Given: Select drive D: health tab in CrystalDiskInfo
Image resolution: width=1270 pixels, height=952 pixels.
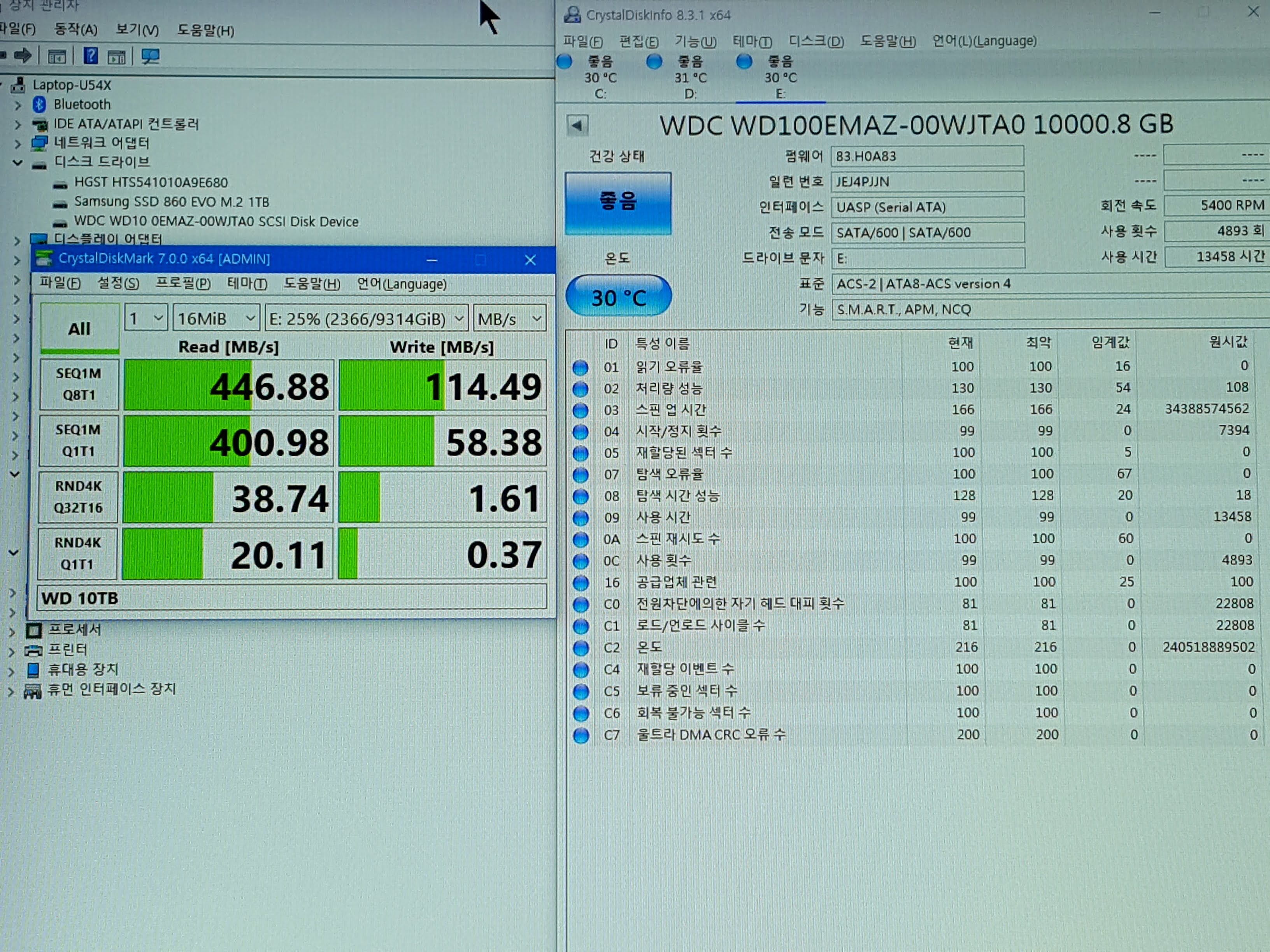Looking at the screenshot, I should [x=690, y=78].
